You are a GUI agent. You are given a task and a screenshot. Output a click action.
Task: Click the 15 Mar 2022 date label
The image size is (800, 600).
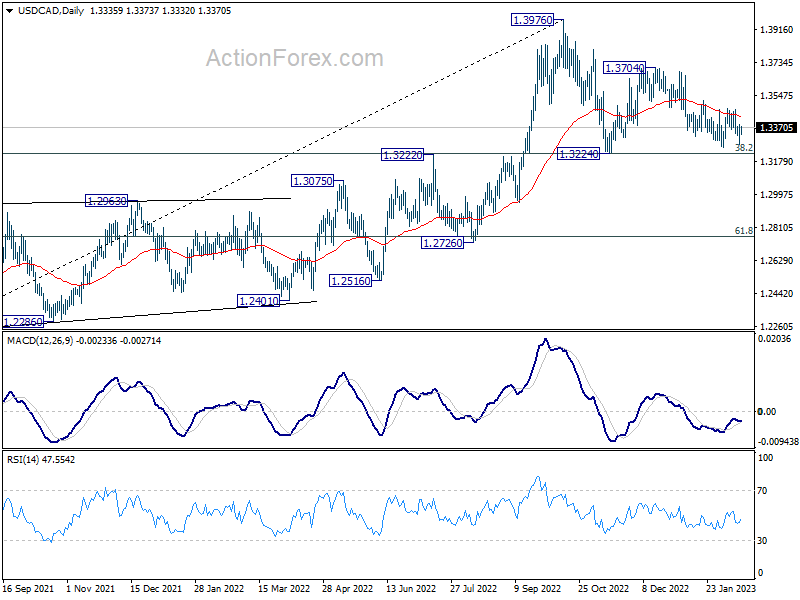pyautogui.click(x=284, y=588)
